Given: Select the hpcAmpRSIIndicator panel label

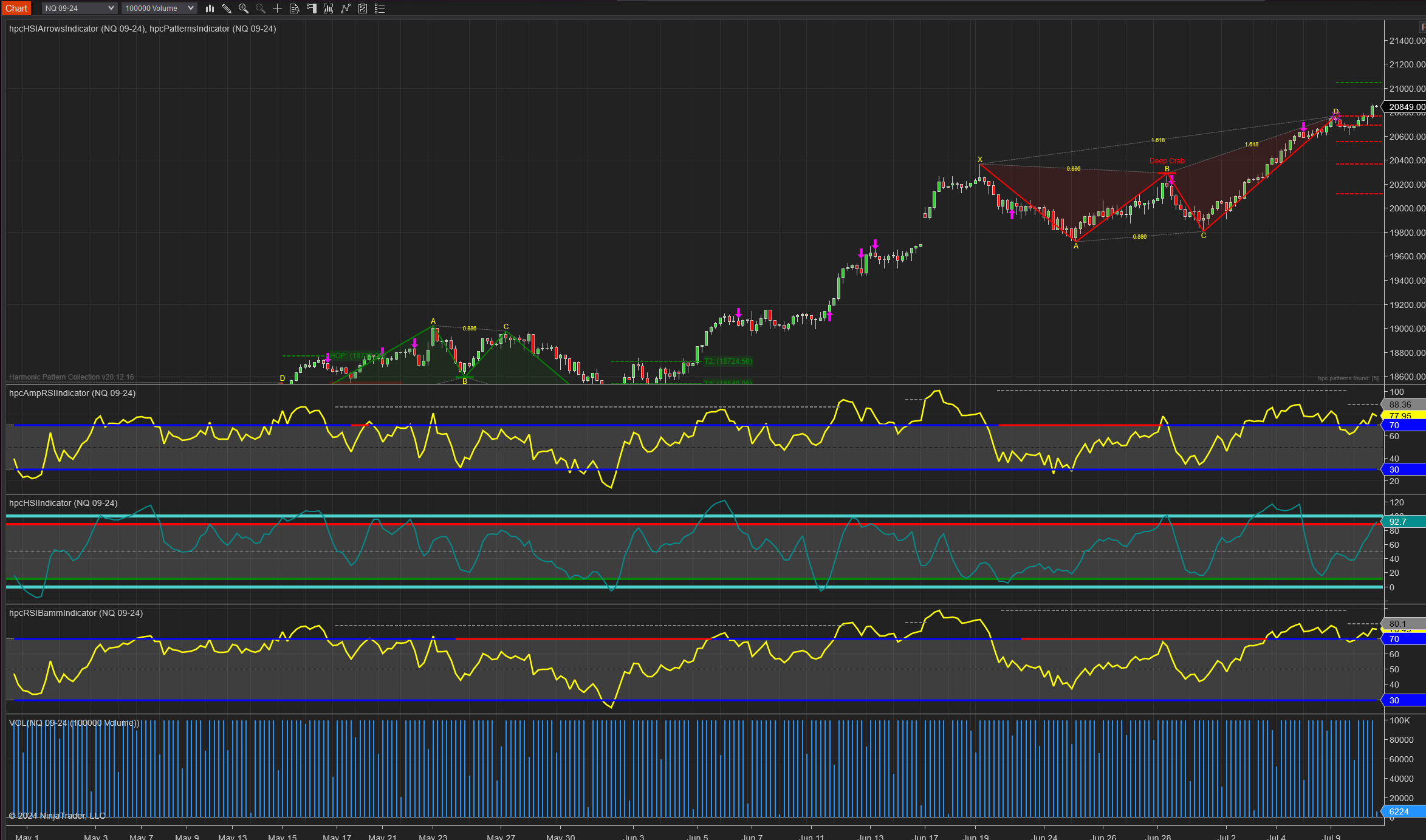Looking at the screenshot, I should click(72, 393).
